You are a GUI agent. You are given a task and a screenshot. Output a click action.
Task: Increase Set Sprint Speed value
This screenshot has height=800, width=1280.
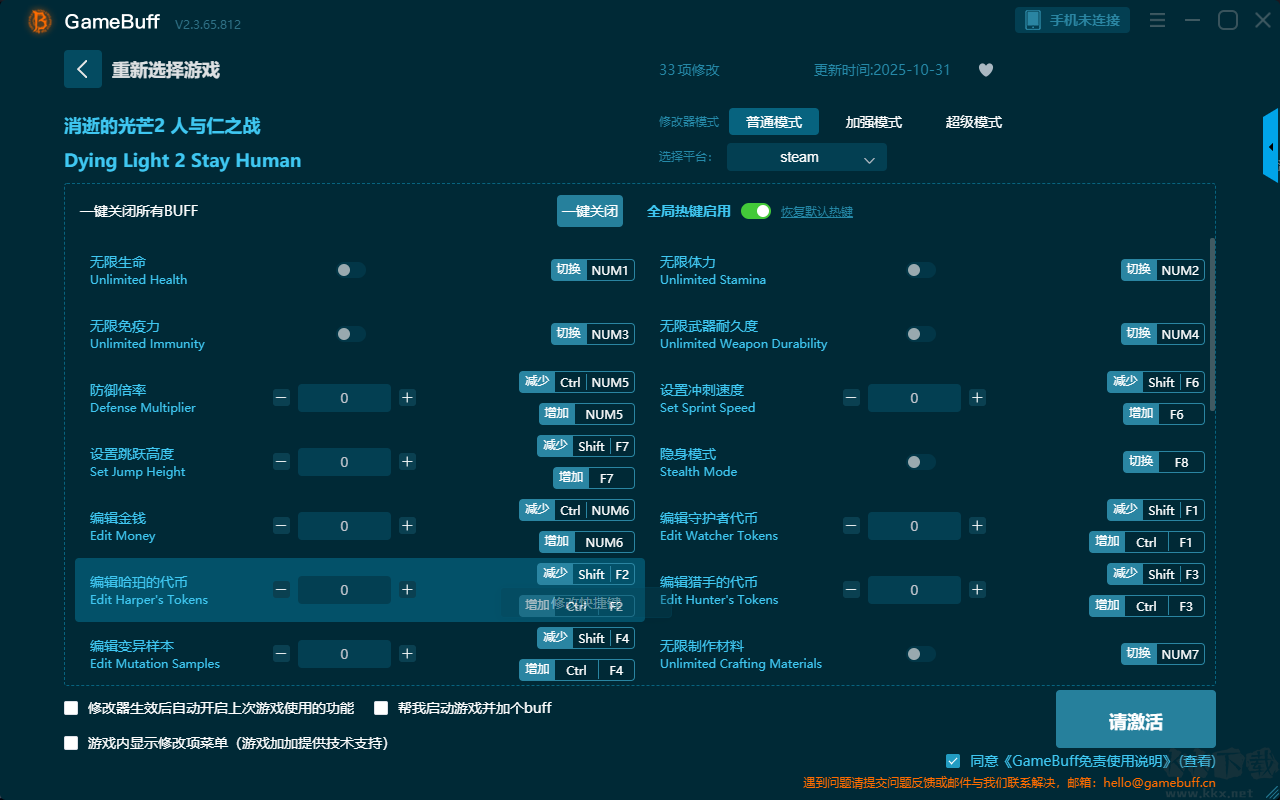click(977, 398)
